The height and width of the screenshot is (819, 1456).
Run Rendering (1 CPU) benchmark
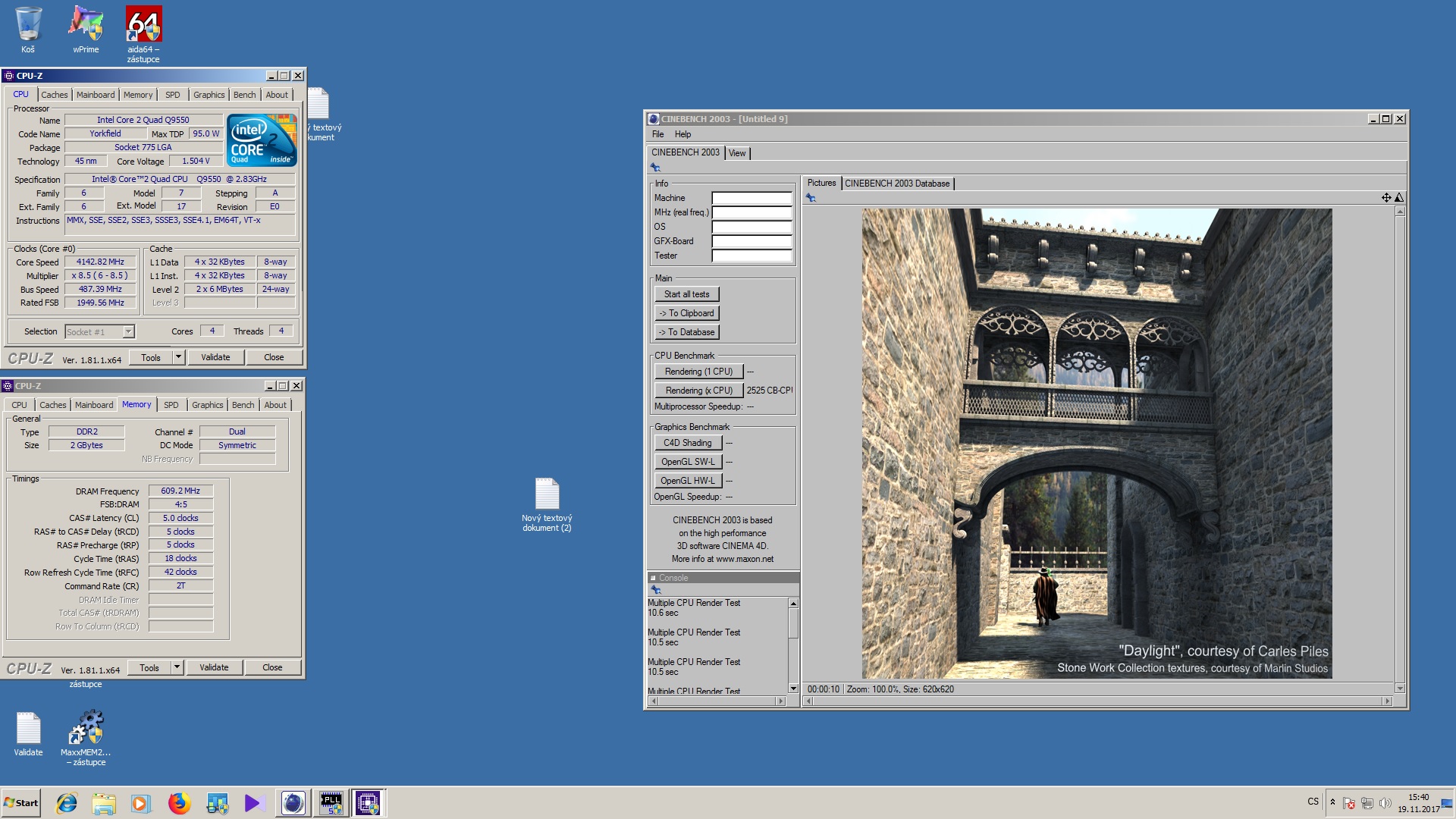tap(698, 372)
